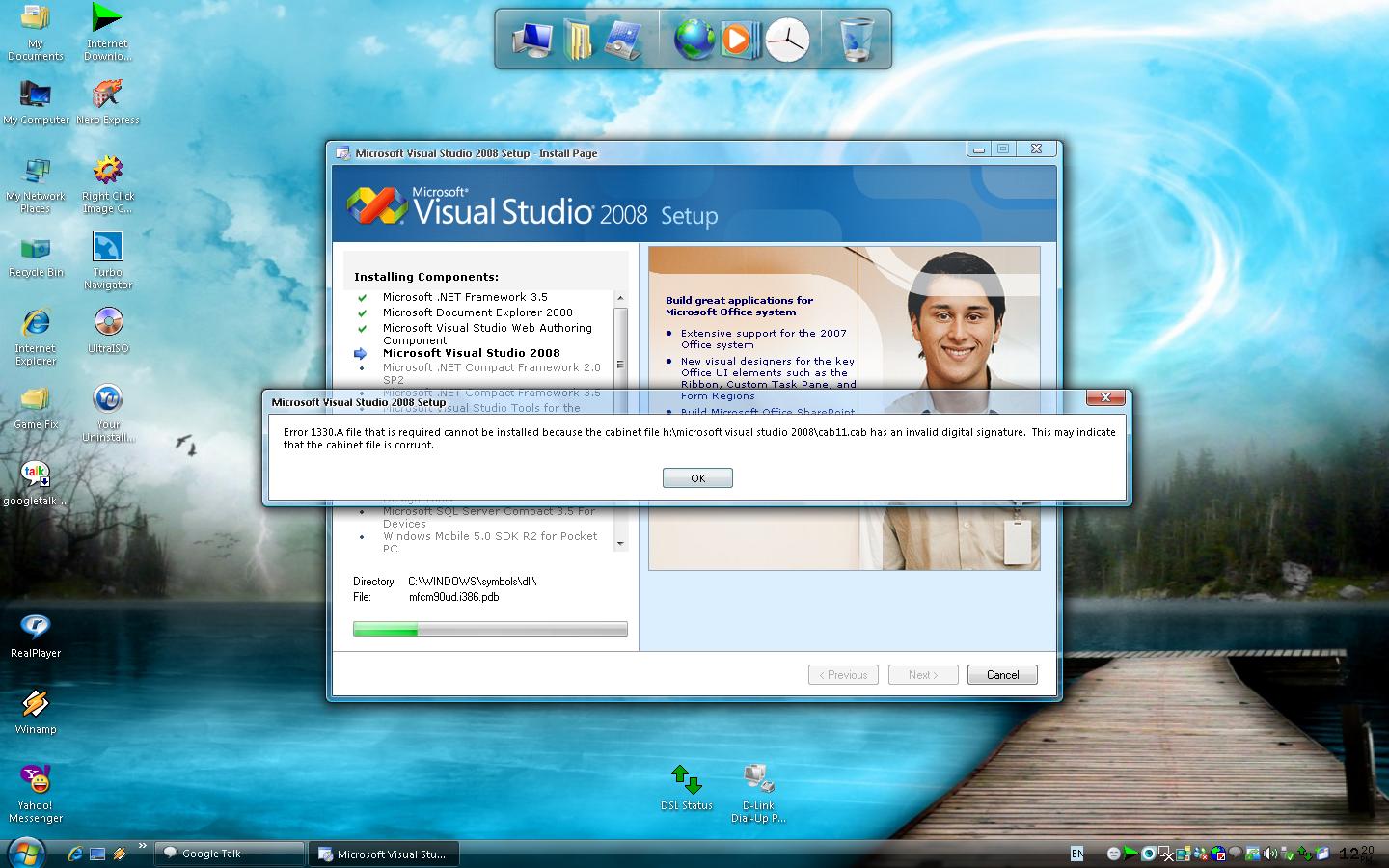This screenshot has width=1389, height=868.
Task: Click Show Desktop in Quick Launch
Action: [x=97, y=854]
